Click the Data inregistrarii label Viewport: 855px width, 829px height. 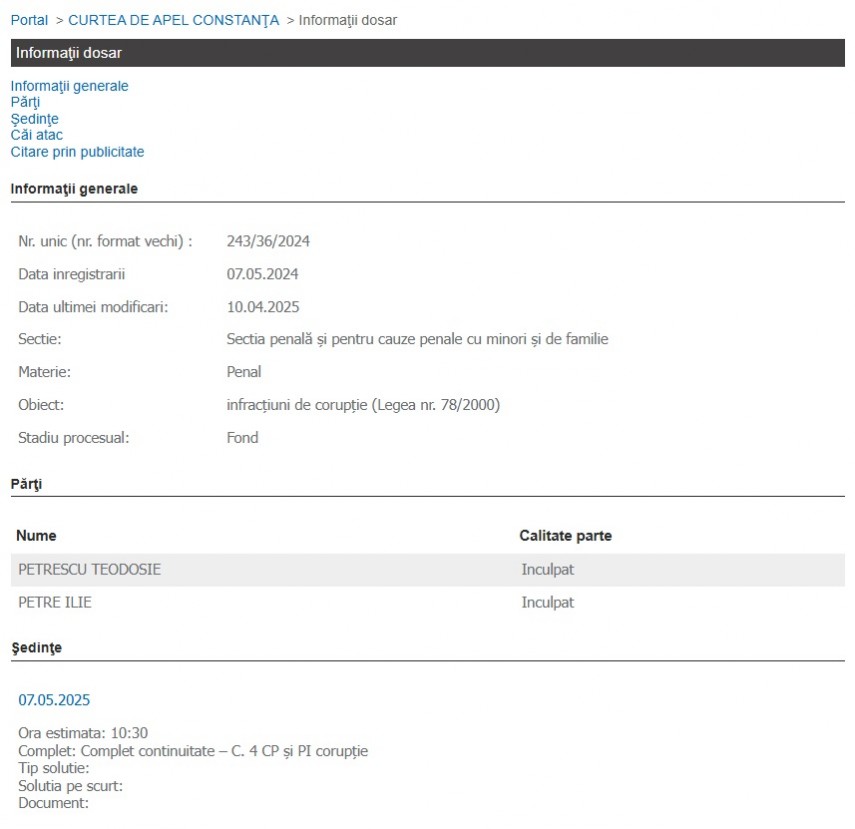coord(71,274)
